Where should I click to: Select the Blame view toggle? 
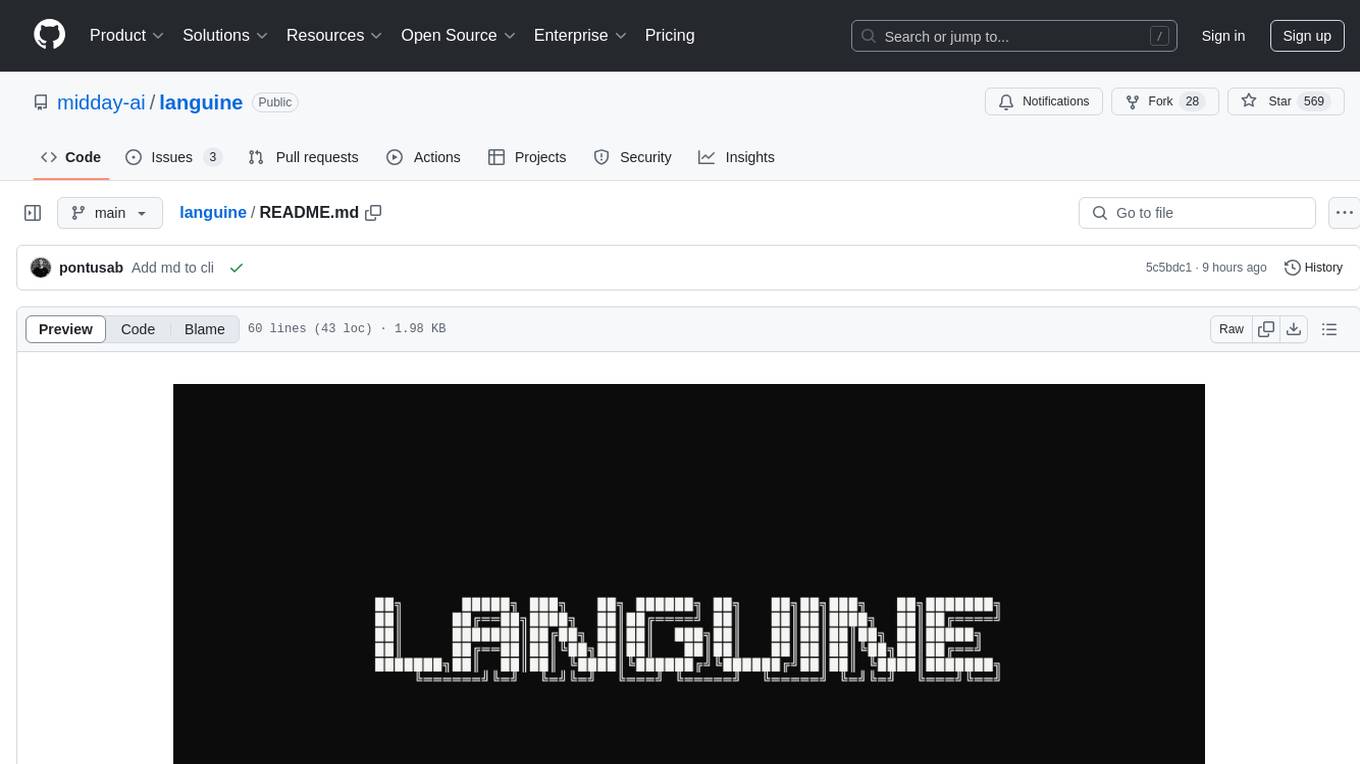pos(205,329)
